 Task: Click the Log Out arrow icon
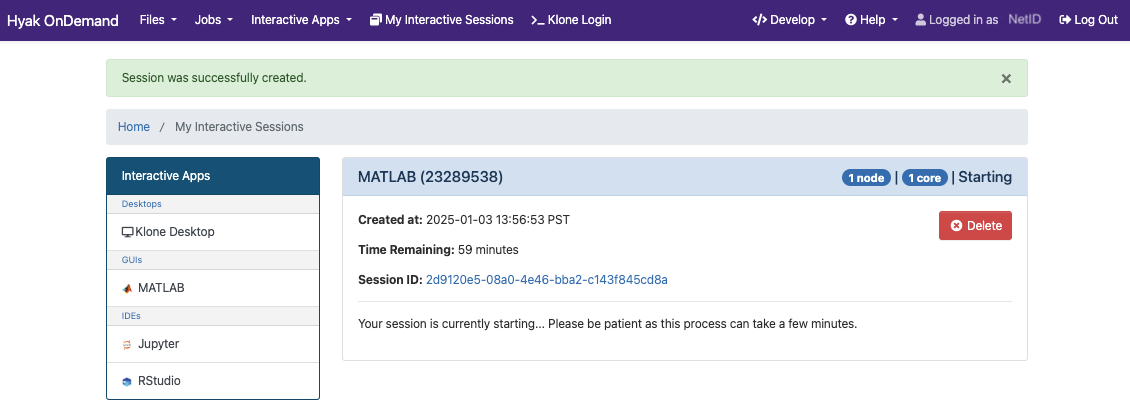click(x=1065, y=20)
